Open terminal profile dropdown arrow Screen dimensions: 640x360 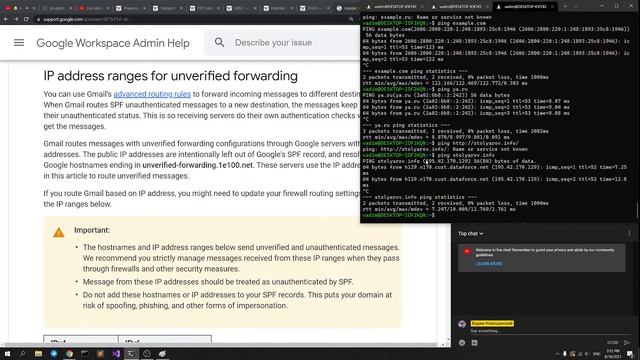pyautogui.click(x=576, y=7)
